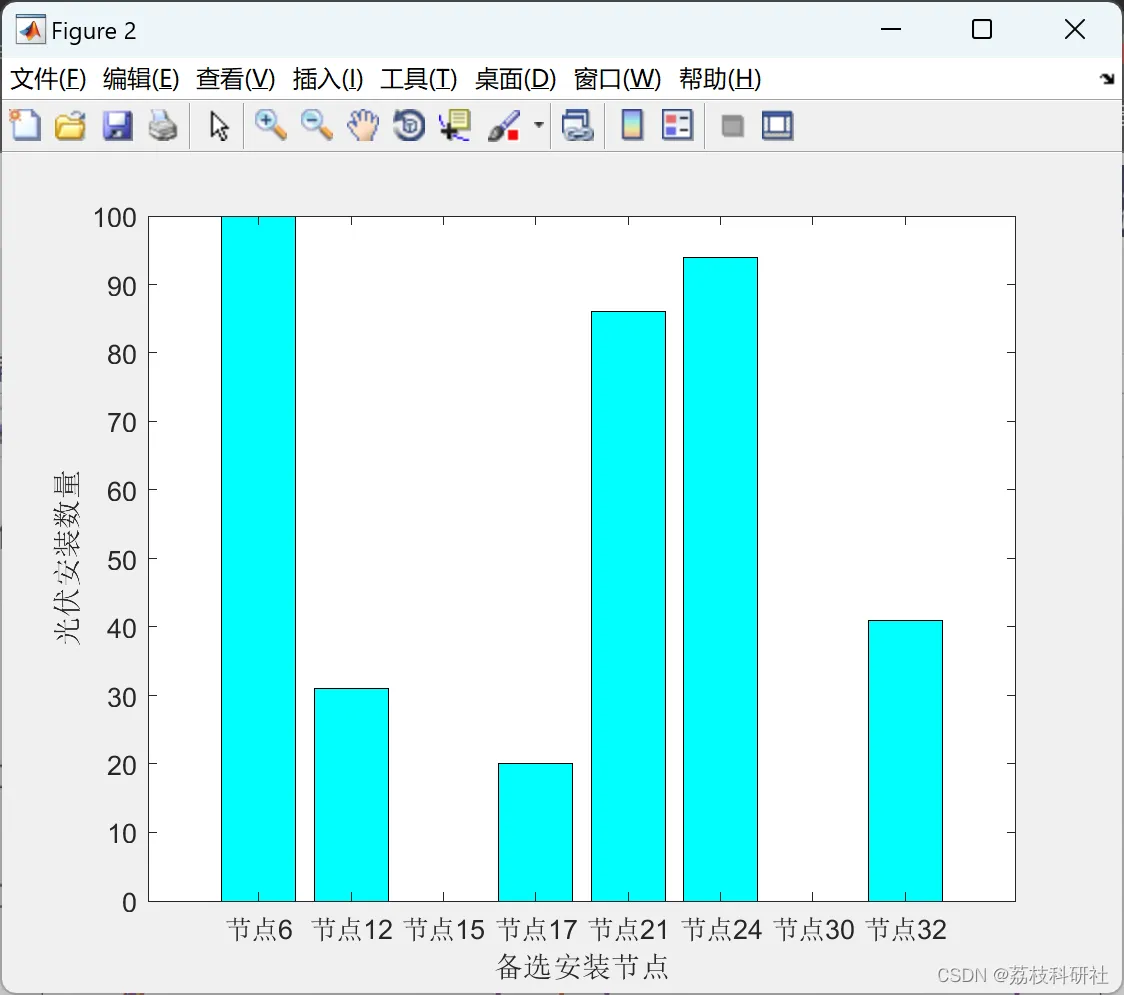
Task: Open a file using folder icon
Action: point(70,125)
